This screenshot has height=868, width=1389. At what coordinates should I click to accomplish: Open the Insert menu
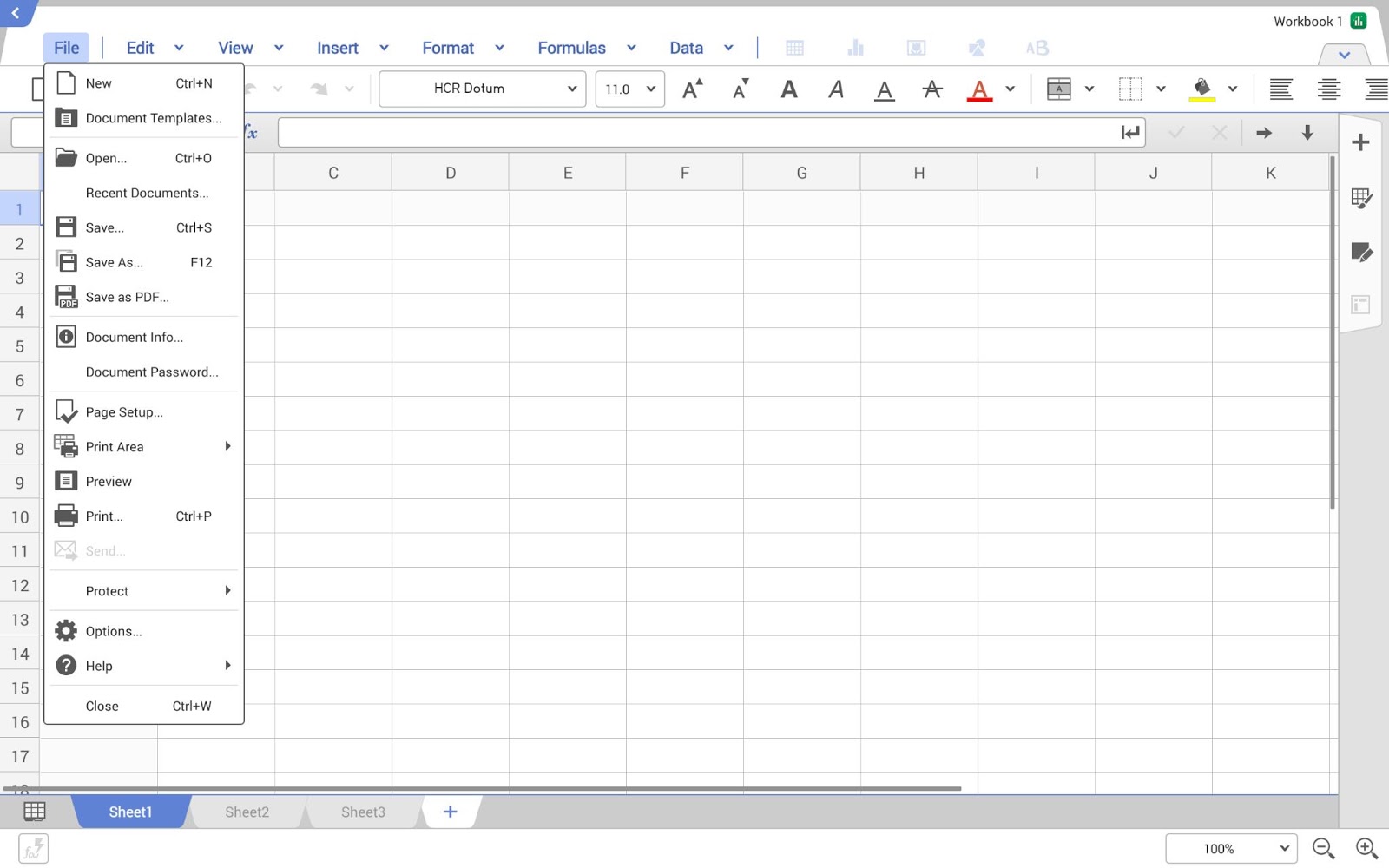338,48
